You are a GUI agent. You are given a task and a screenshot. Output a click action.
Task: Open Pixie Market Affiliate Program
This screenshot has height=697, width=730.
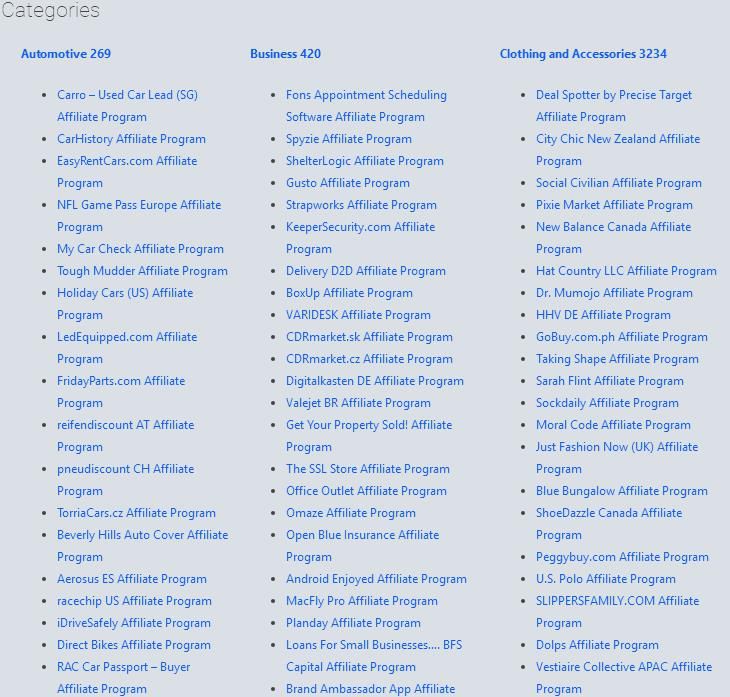point(614,205)
